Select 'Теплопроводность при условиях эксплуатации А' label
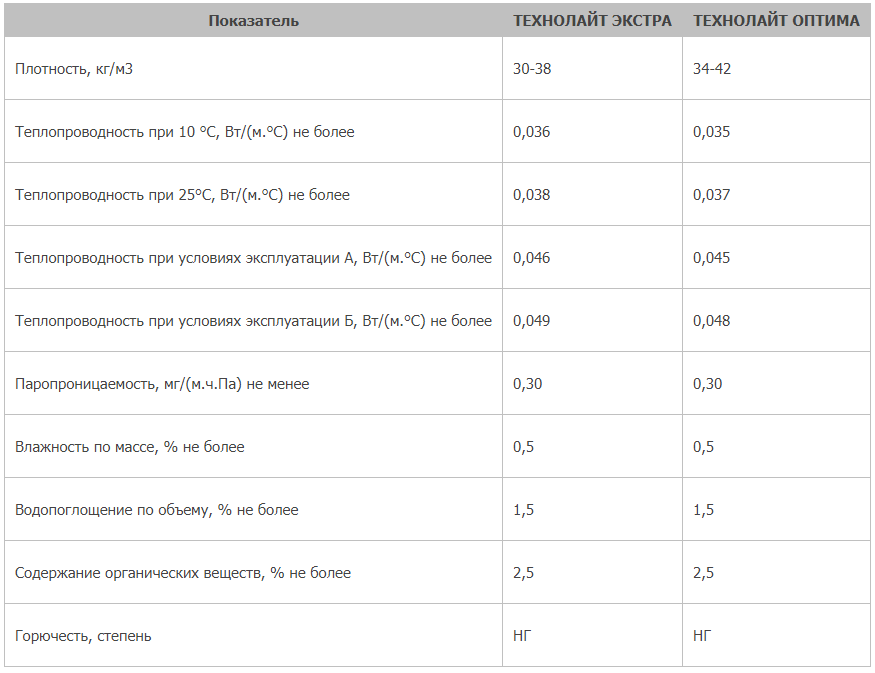The height and width of the screenshot is (673, 875). [x=253, y=258]
